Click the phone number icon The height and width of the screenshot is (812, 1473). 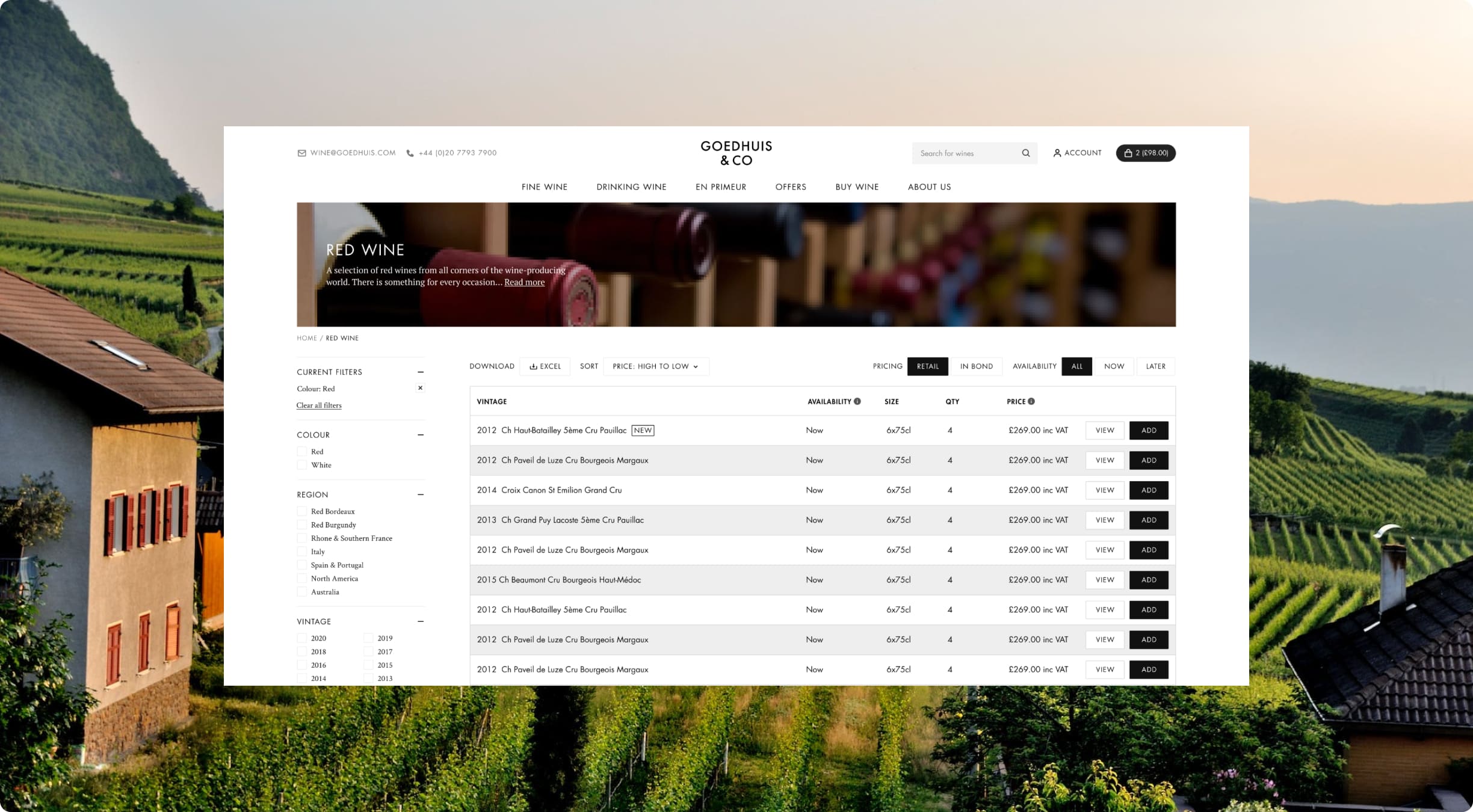pos(410,153)
